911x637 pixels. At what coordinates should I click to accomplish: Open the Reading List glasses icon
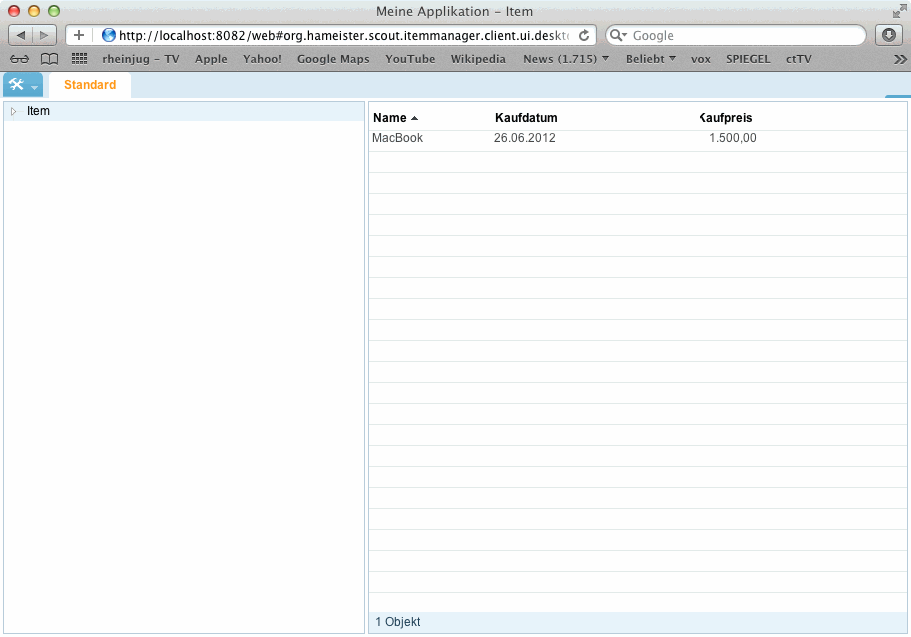coord(20,59)
